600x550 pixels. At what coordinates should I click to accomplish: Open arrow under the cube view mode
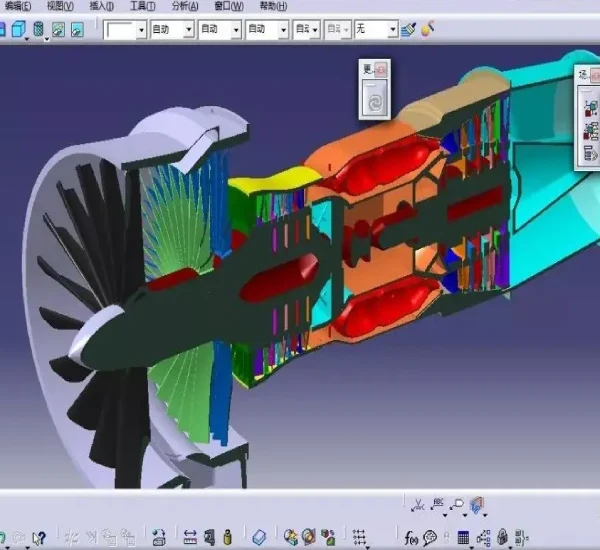click(27, 39)
